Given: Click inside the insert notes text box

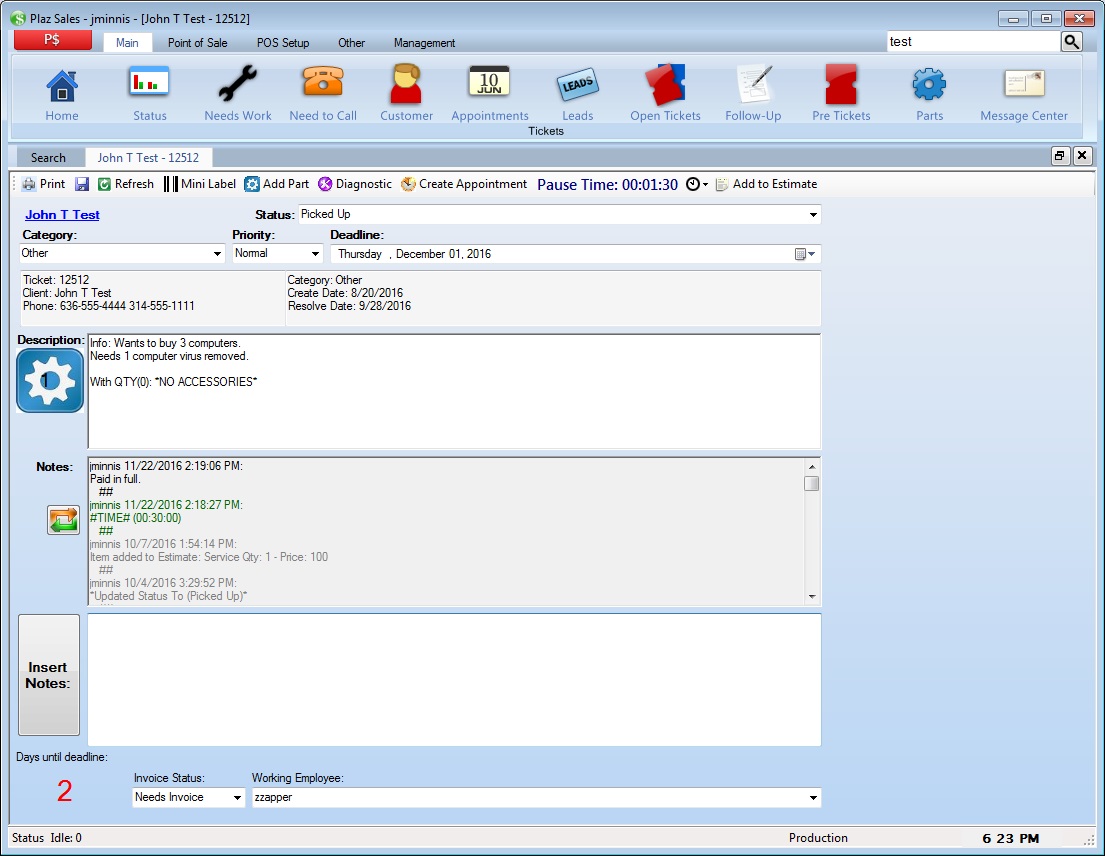Looking at the screenshot, I should (x=454, y=679).
